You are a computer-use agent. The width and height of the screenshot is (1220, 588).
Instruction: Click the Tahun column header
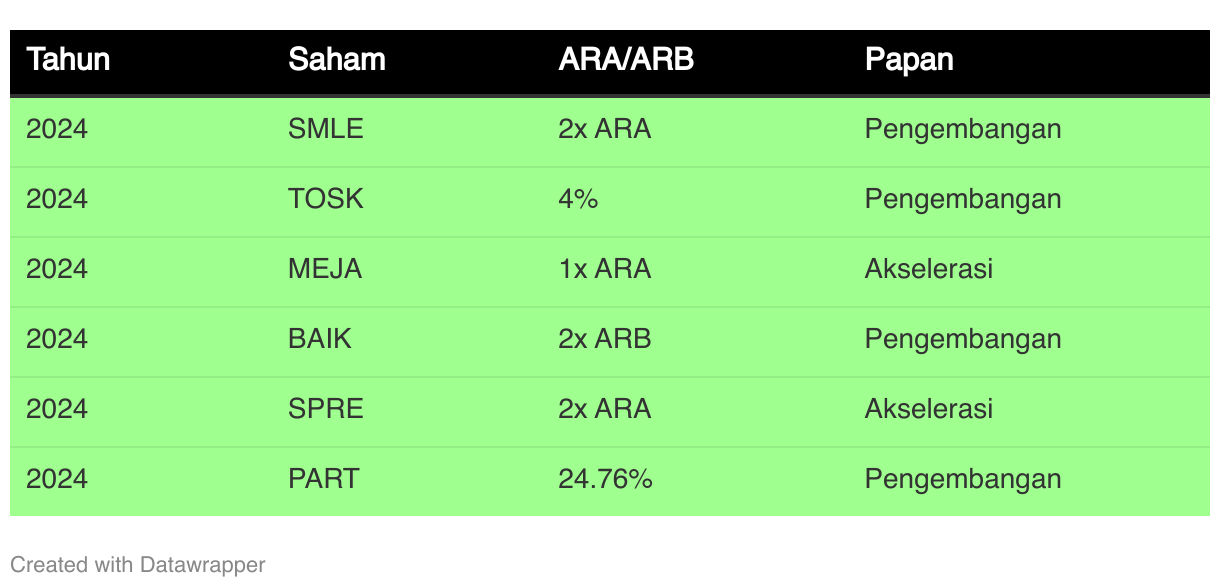[68, 60]
